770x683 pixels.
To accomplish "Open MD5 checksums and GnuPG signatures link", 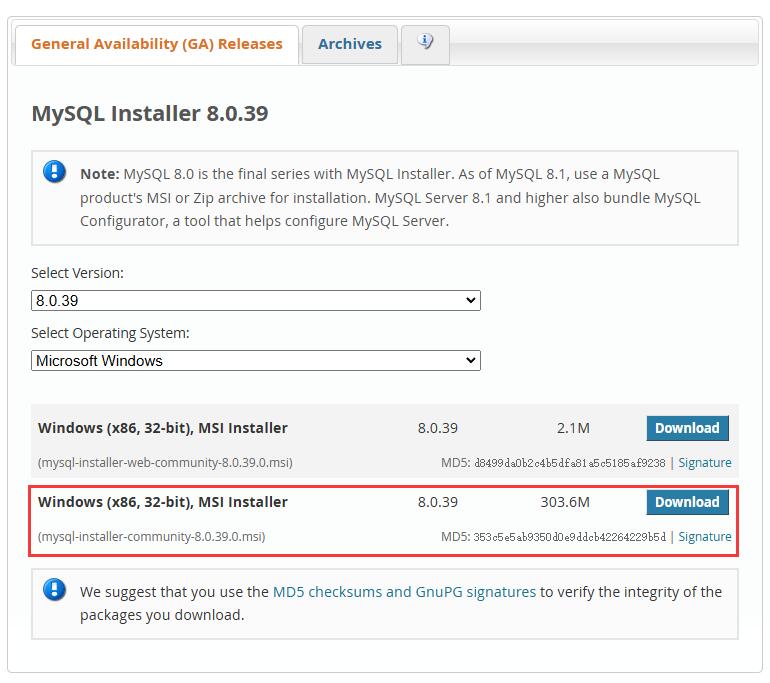I will click(404, 592).
